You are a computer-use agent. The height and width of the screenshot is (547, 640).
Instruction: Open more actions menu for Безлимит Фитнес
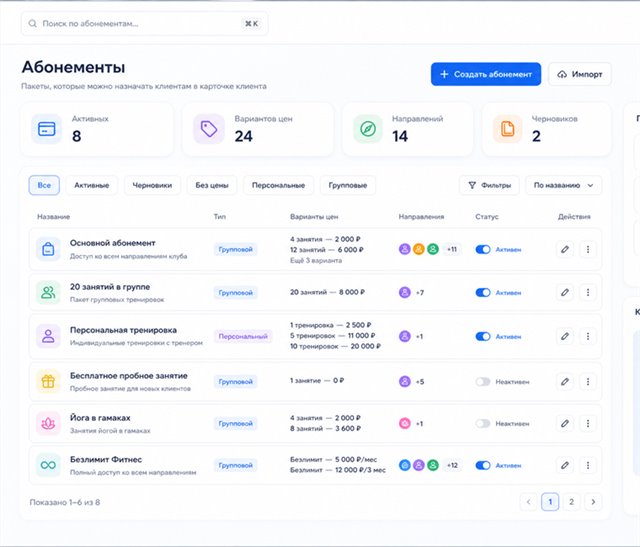pos(588,465)
